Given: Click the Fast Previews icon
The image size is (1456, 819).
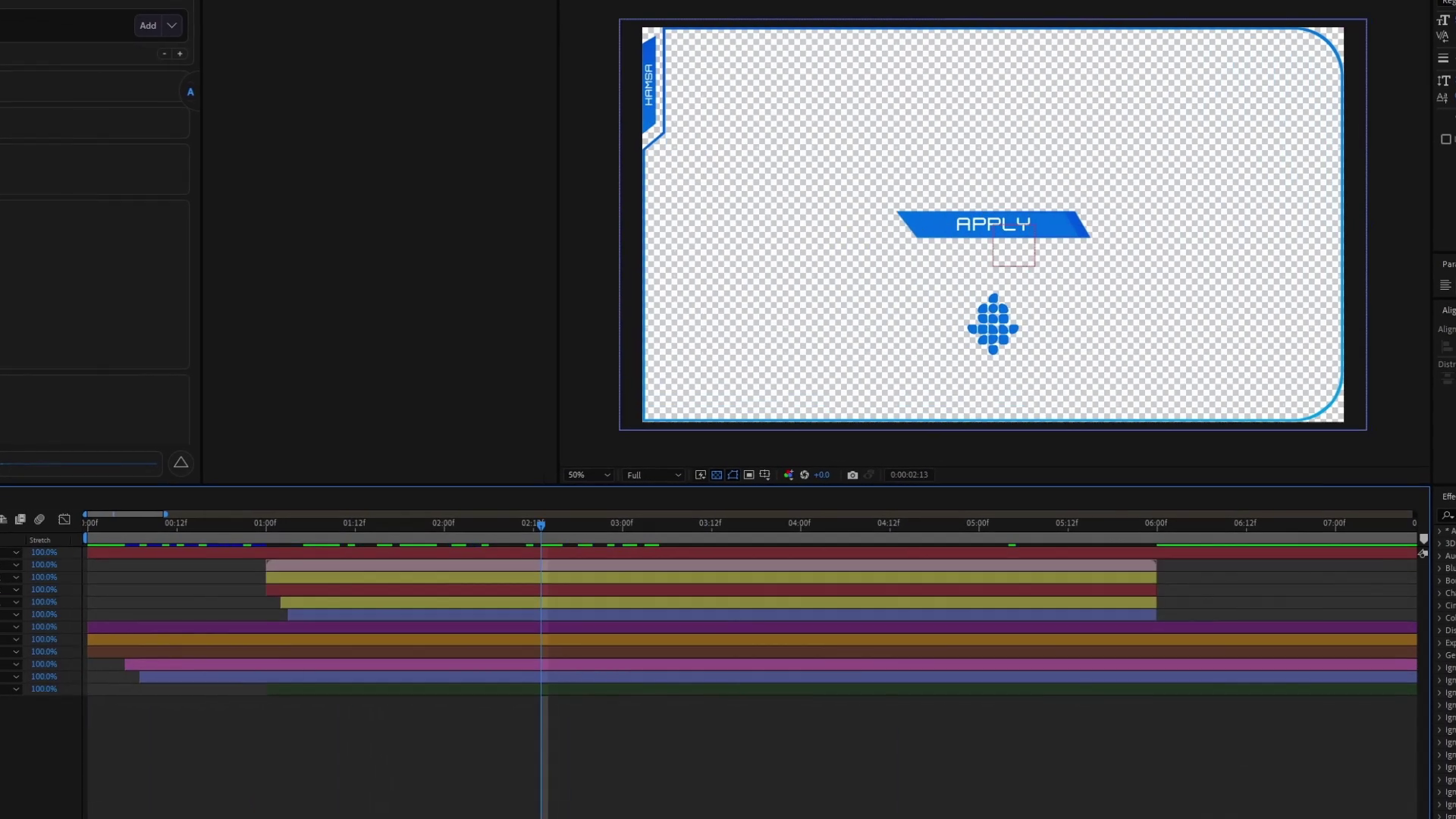Looking at the screenshot, I should click(701, 475).
